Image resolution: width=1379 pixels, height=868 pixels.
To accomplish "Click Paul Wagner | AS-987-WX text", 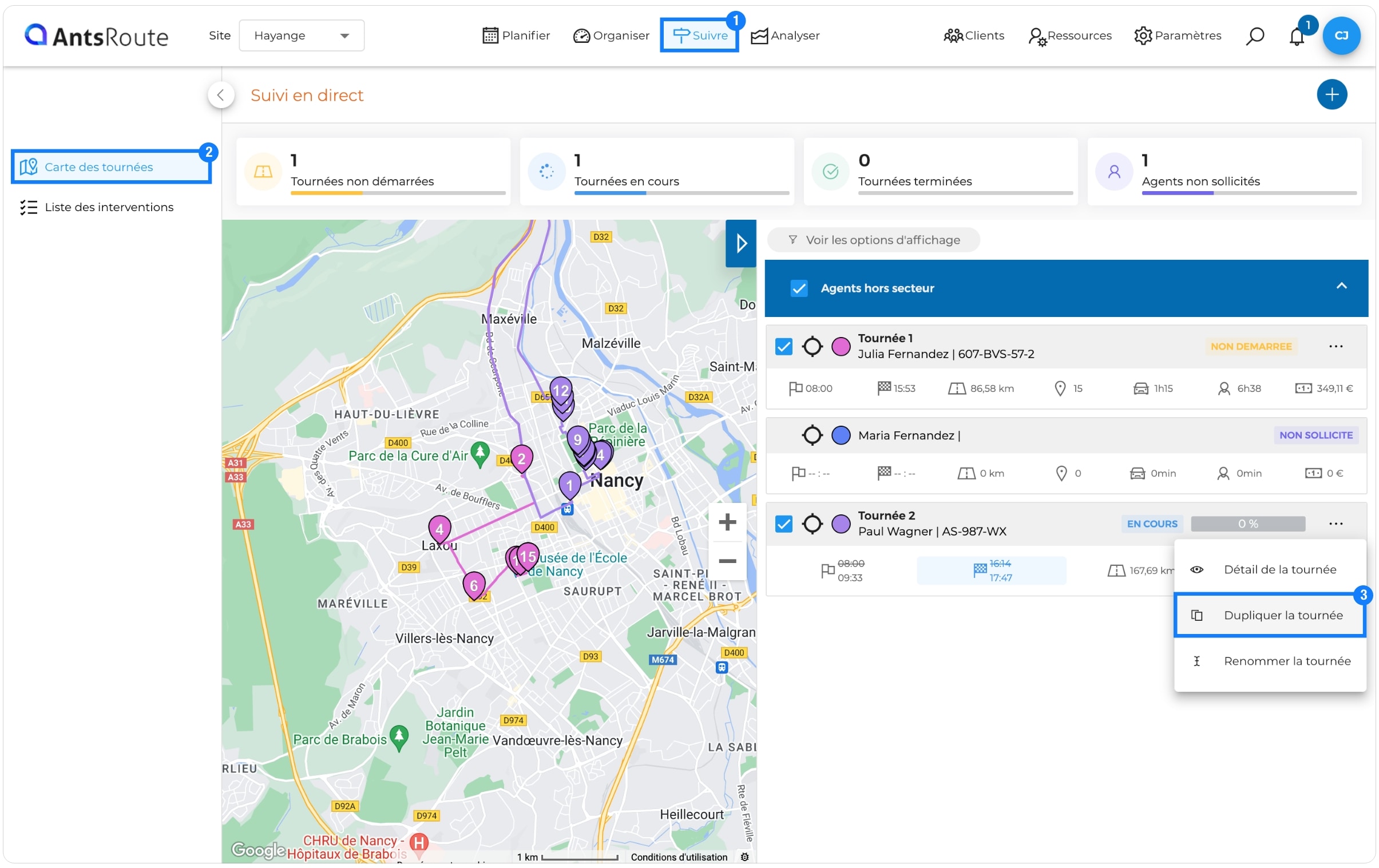I will [932, 532].
